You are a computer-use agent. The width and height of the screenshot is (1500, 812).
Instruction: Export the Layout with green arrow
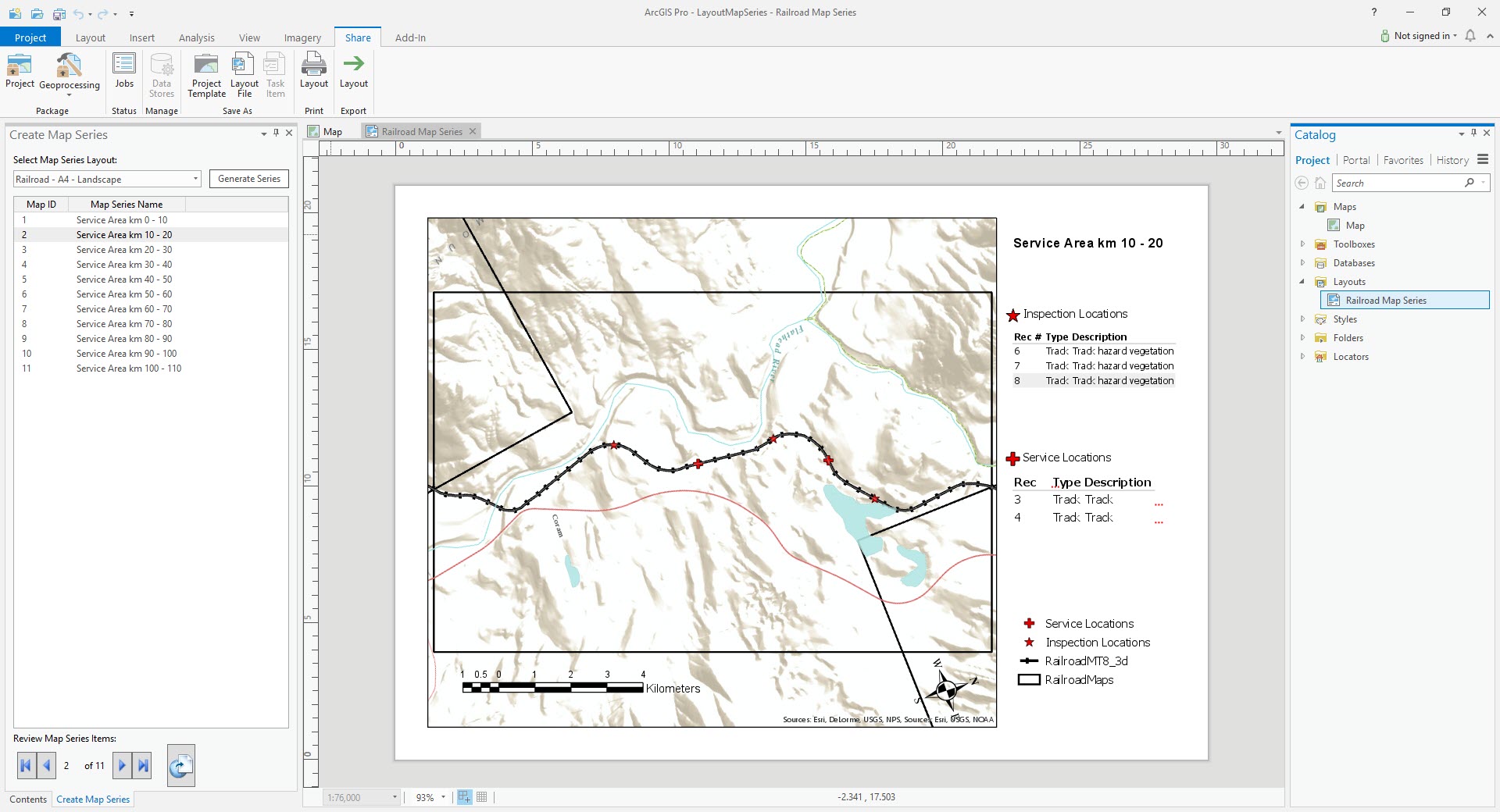tap(353, 71)
